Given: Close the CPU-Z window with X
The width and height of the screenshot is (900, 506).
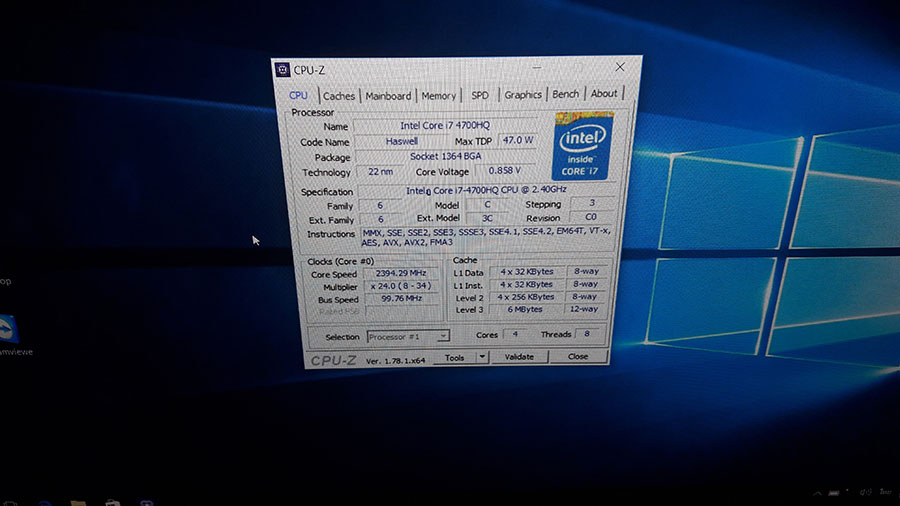Looking at the screenshot, I should 620,67.
